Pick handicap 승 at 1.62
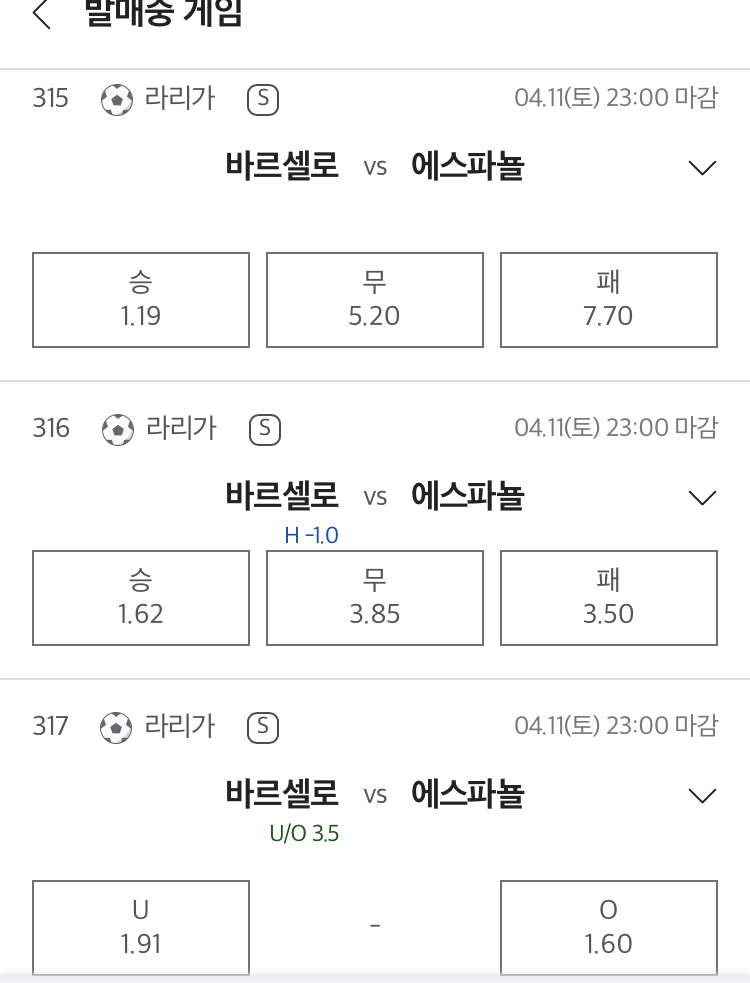Screen dimensions: 750x983 tap(141, 597)
